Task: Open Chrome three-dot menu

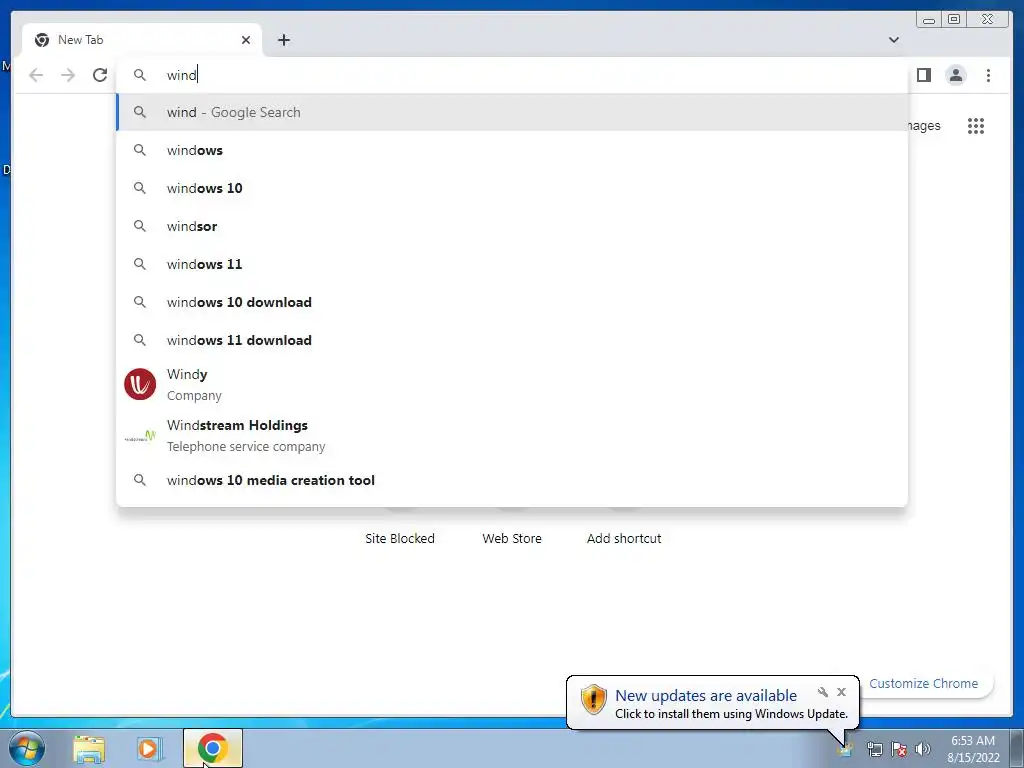Action: (x=988, y=75)
